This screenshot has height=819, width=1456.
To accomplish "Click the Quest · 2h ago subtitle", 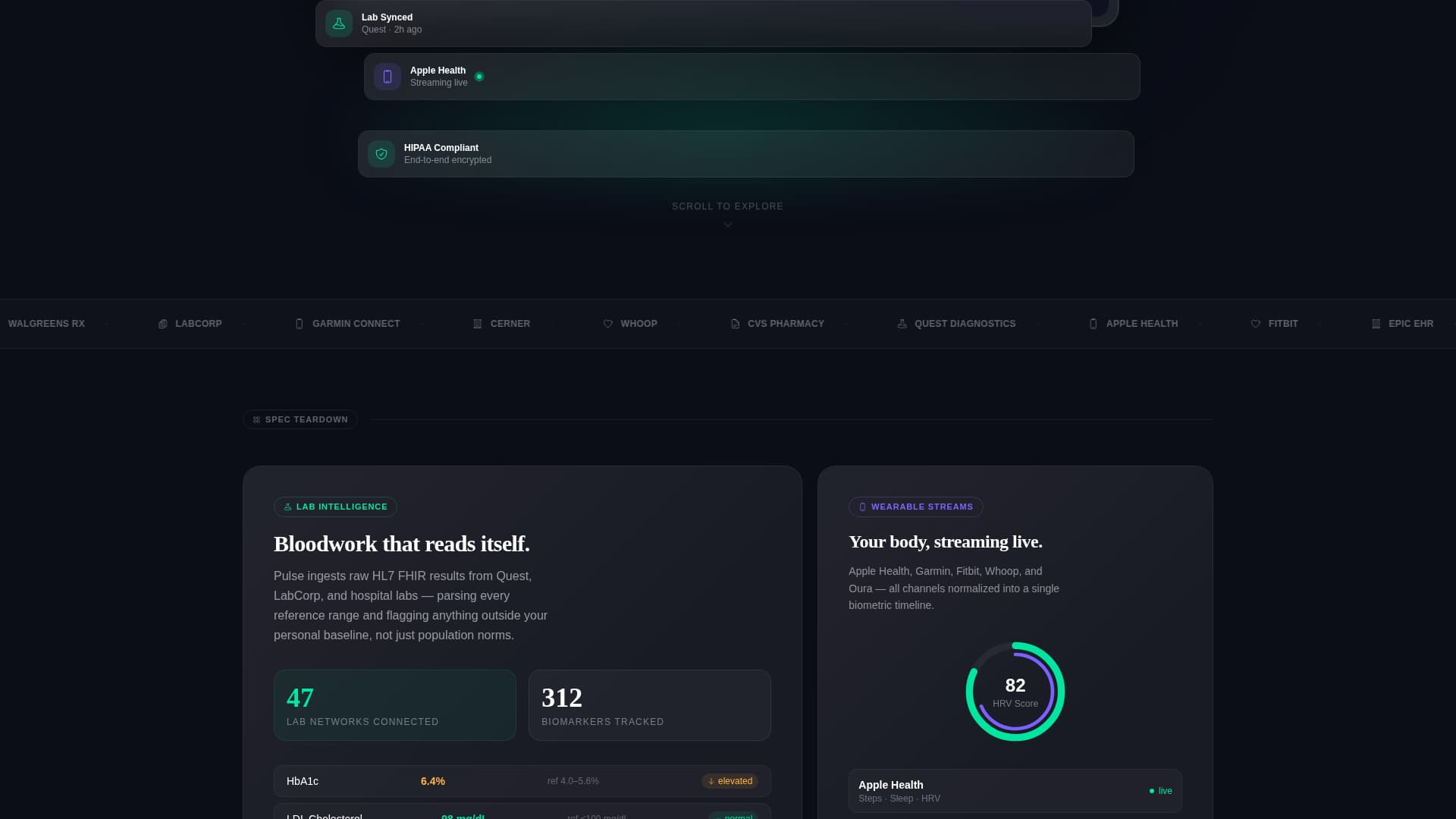I will [391, 30].
